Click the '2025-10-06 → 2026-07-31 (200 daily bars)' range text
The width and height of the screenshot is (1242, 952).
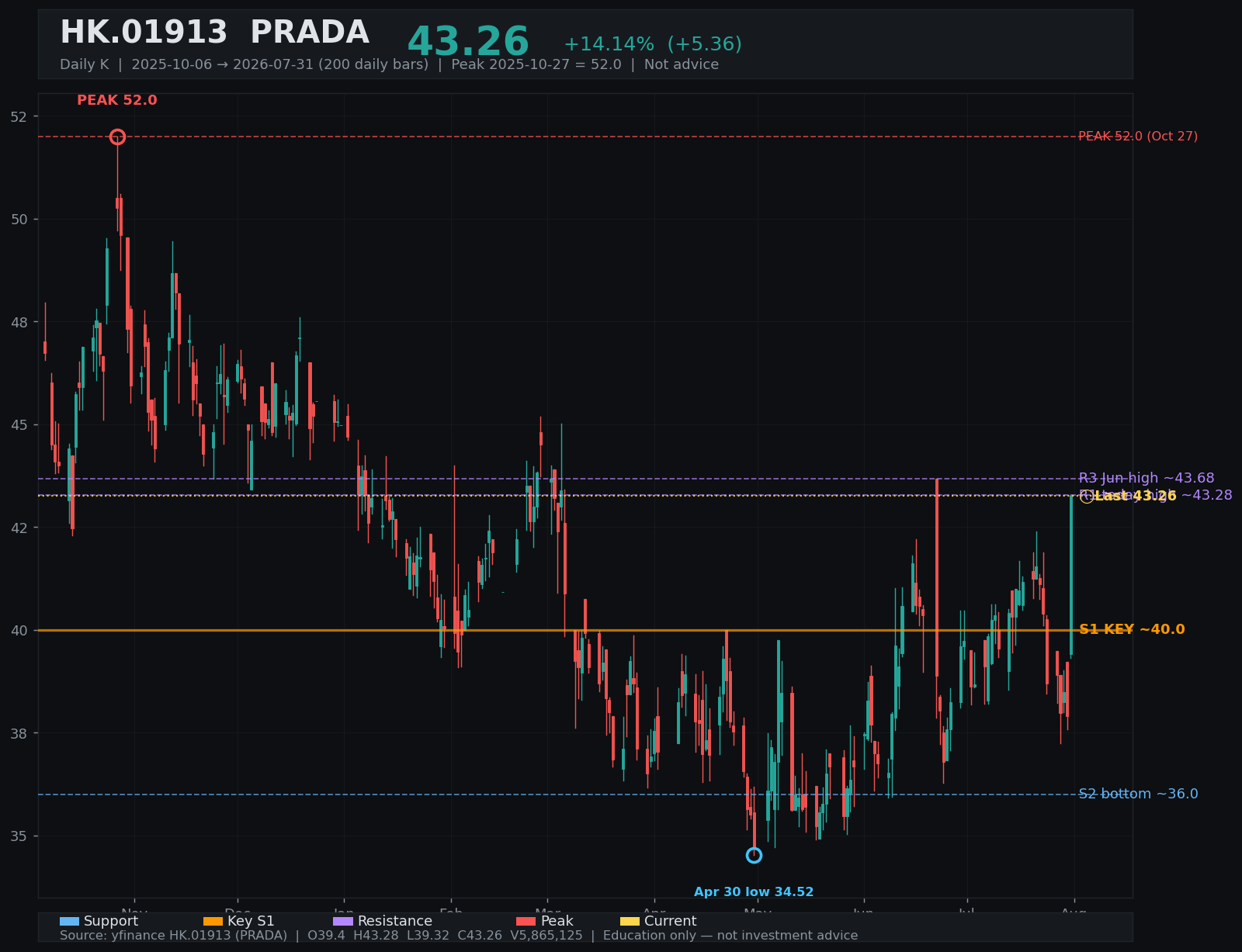point(280,64)
